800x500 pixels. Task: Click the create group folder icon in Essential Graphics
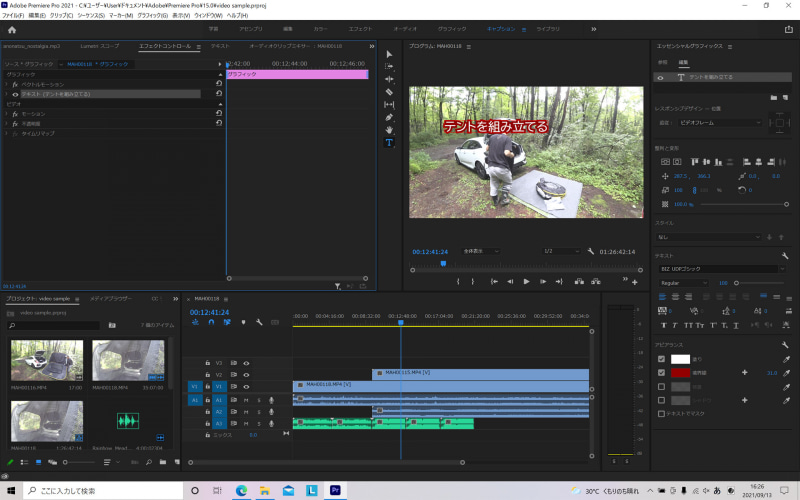(774, 97)
